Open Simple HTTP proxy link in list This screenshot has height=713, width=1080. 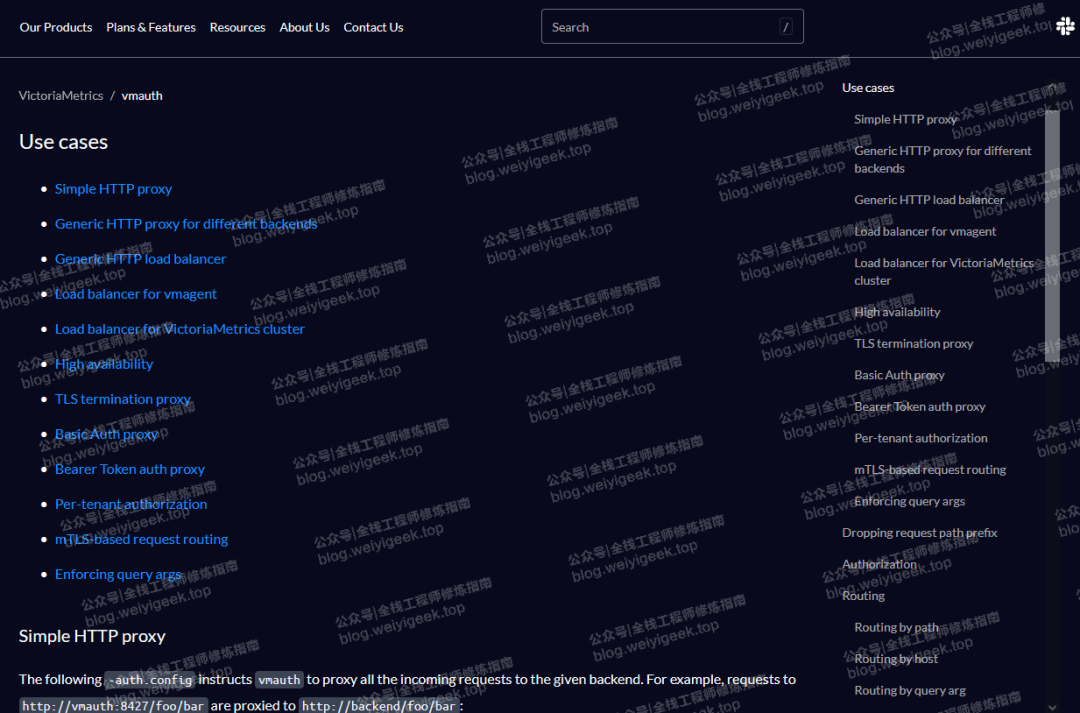(114, 189)
